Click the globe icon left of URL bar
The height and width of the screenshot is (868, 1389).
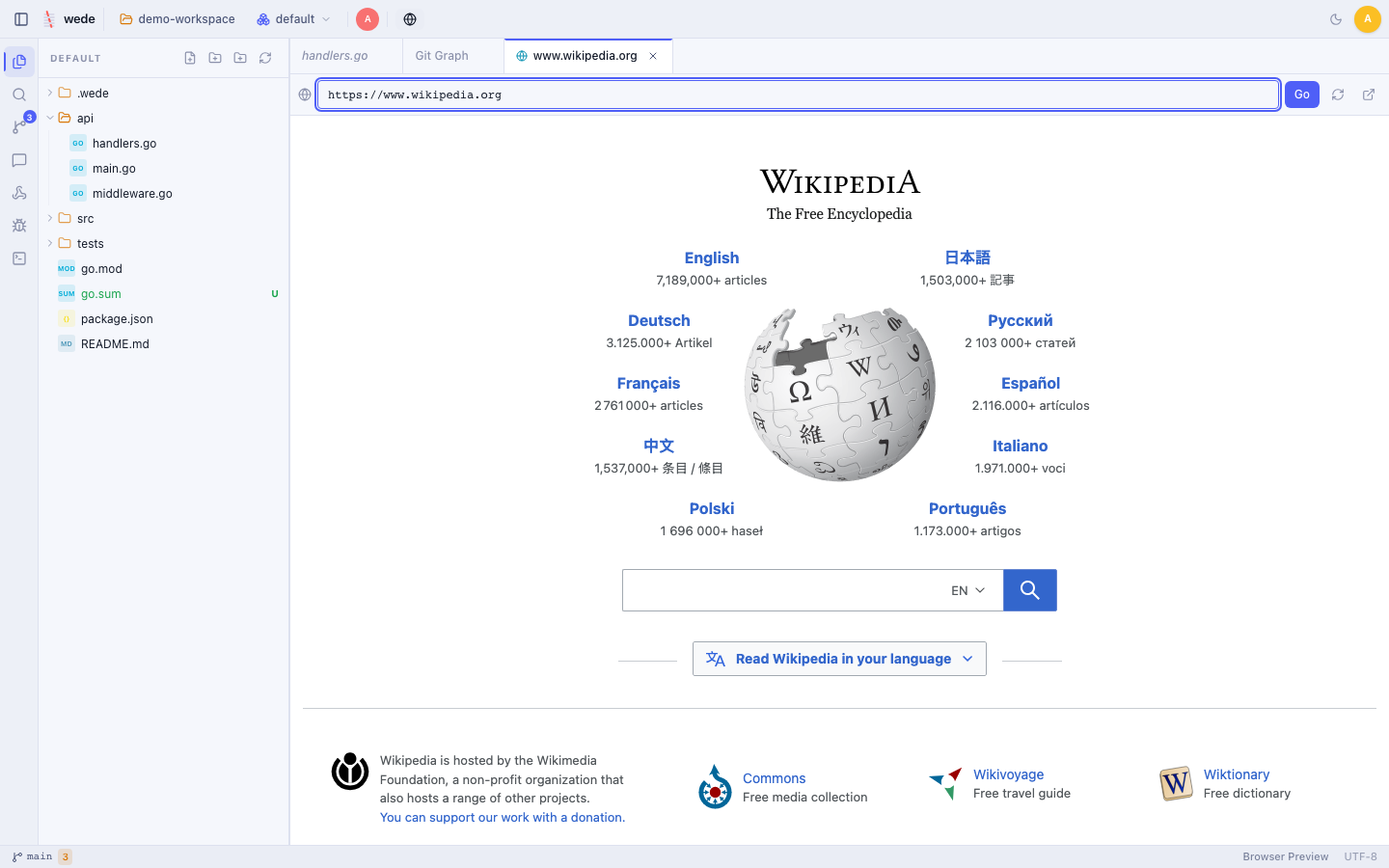pyautogui.click(x=305, y=95)
